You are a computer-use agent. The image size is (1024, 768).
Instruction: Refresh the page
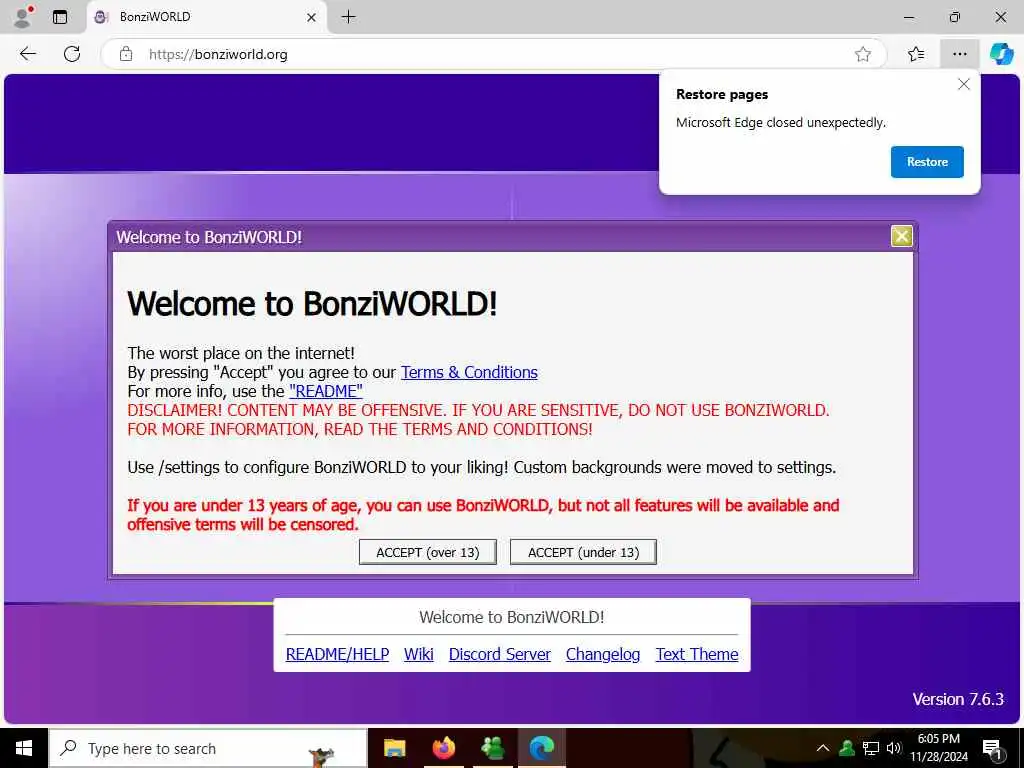(72, 54)
